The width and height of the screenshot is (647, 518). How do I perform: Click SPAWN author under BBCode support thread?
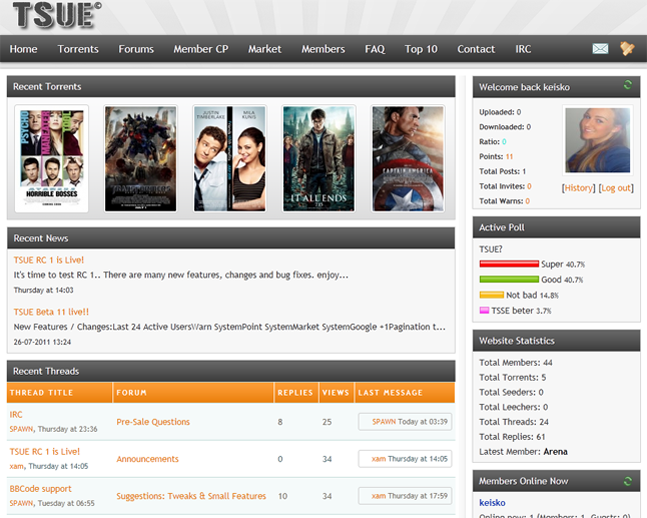pyautogui.click(x=21, y=504)
